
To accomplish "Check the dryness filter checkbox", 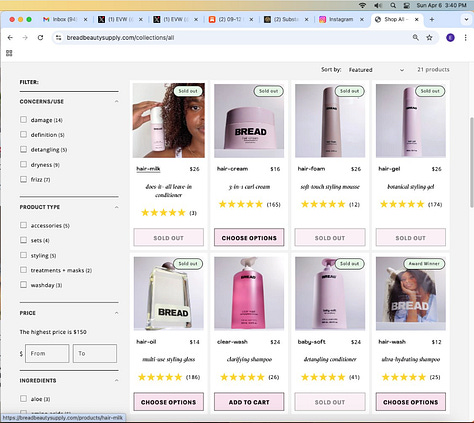I will (x=23, y=164).
